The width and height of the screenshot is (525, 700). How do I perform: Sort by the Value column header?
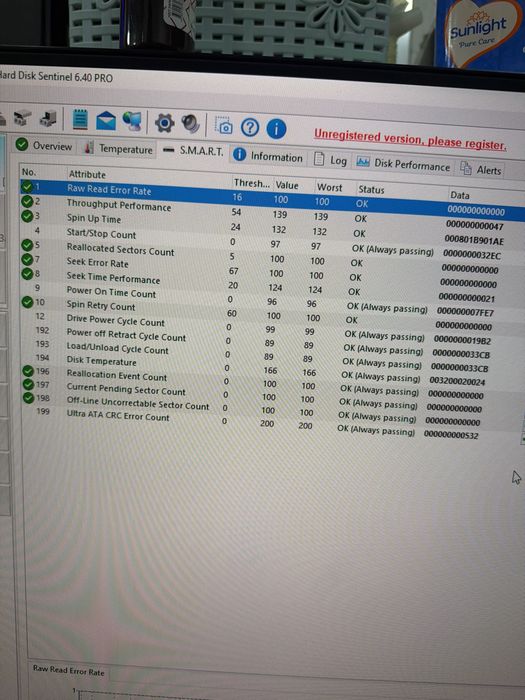coord(287,185)
